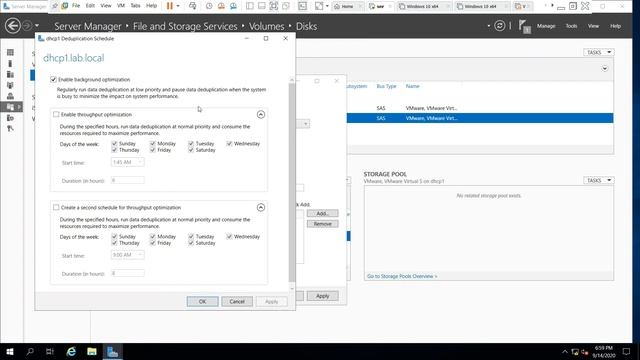
Task: Click the Add... button in background dialog
Action: coord(322,213)
